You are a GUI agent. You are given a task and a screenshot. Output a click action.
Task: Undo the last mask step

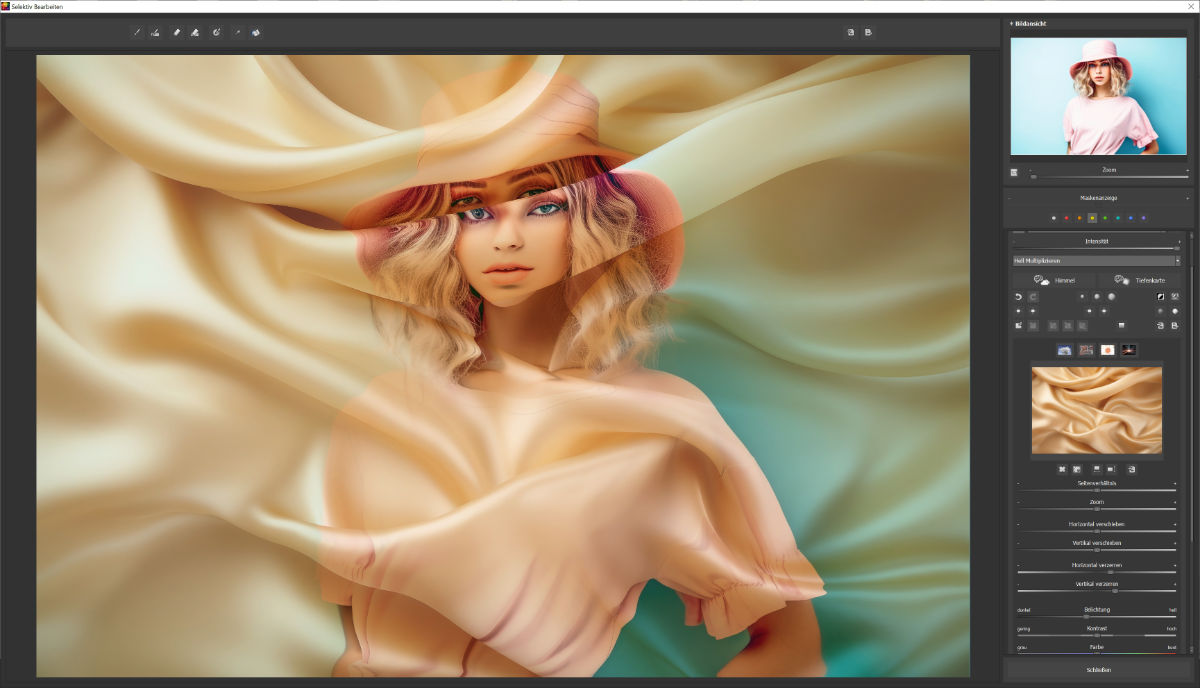click(x=1019, y=296)
